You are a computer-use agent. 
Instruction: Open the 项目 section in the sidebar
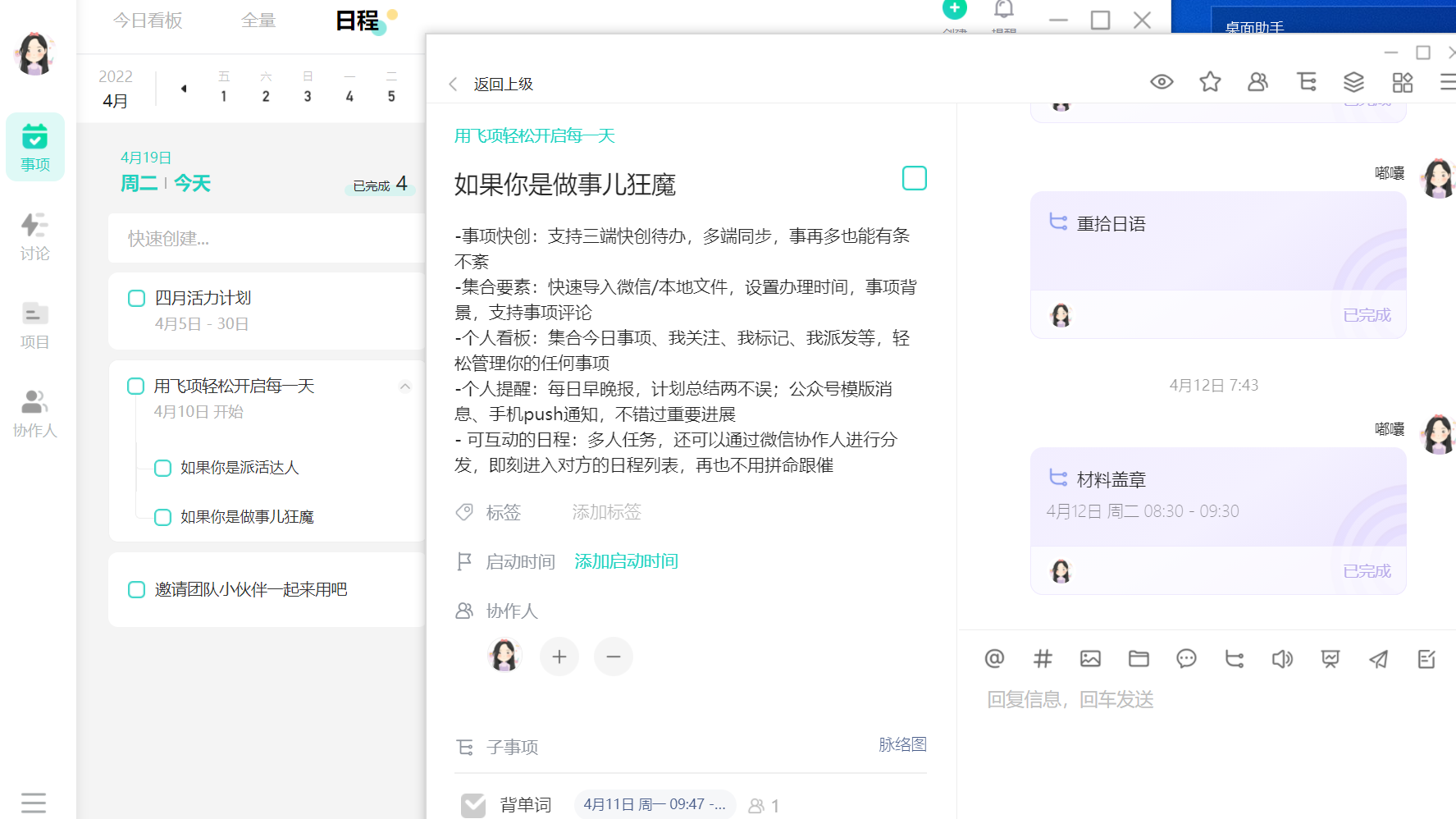tap(35, 325)
